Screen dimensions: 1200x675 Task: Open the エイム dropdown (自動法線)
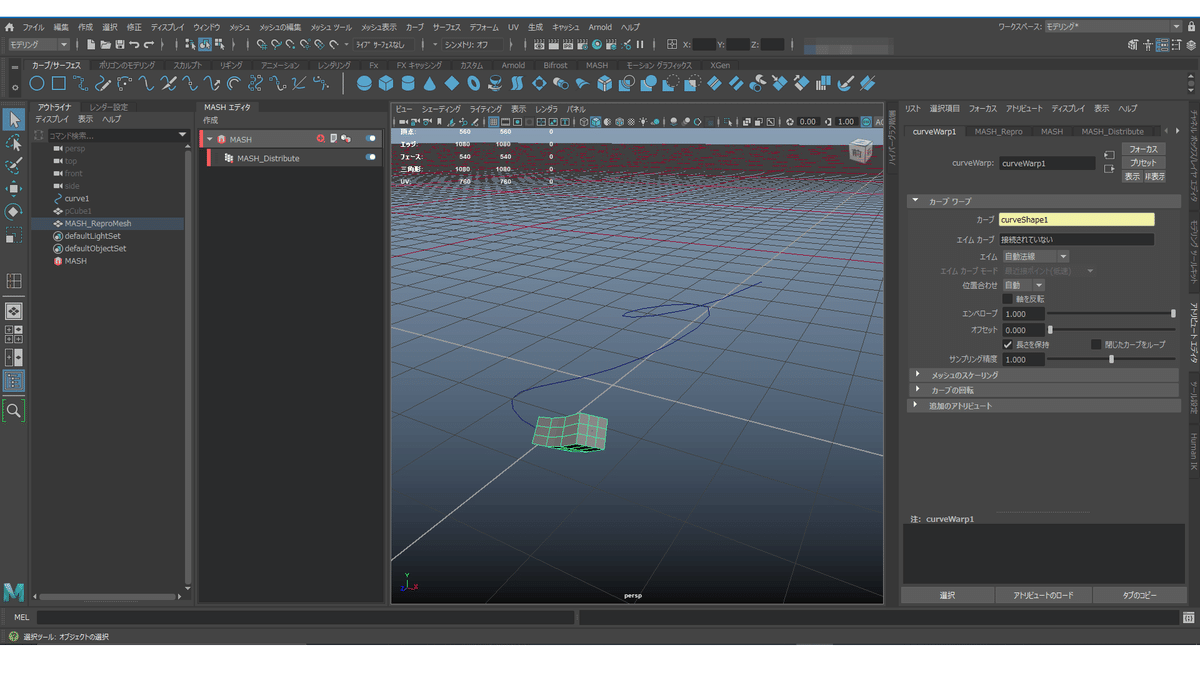tap(1035, 256)
